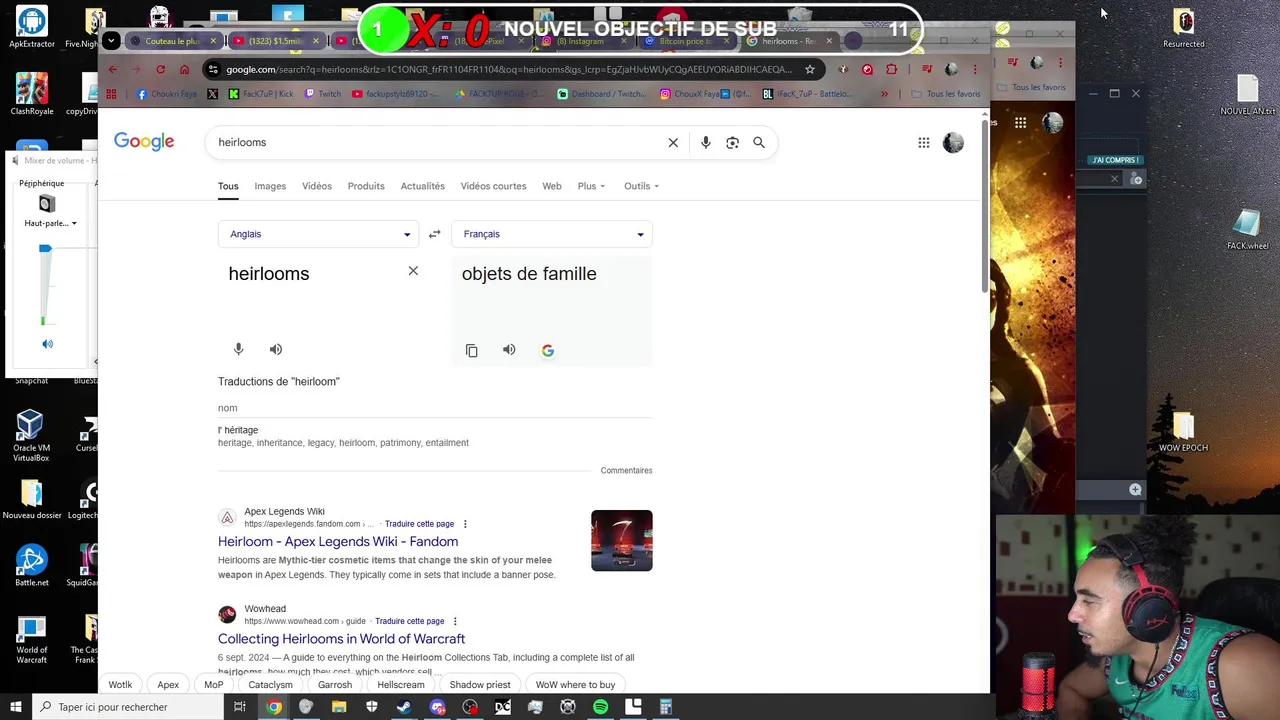1280x720 pixels.
Task: Open the Wowhead result options menu
Action: point(455,621)
